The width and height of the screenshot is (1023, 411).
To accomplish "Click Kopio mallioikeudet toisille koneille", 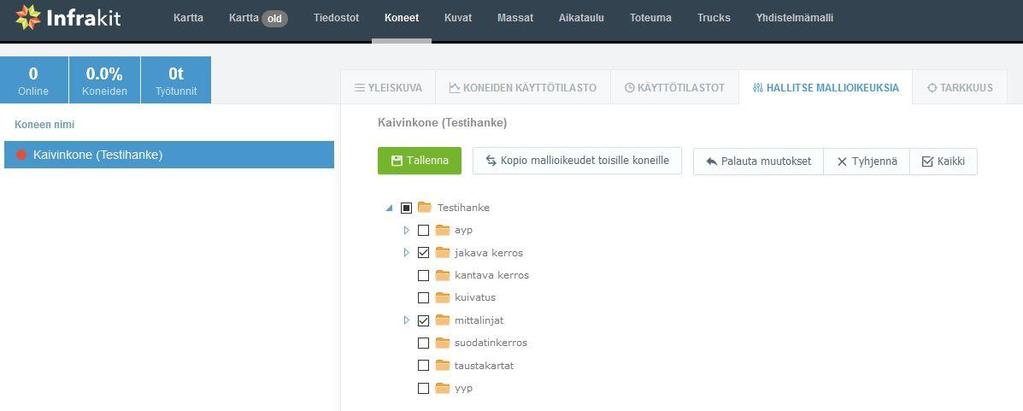I will tap(577, 160).
